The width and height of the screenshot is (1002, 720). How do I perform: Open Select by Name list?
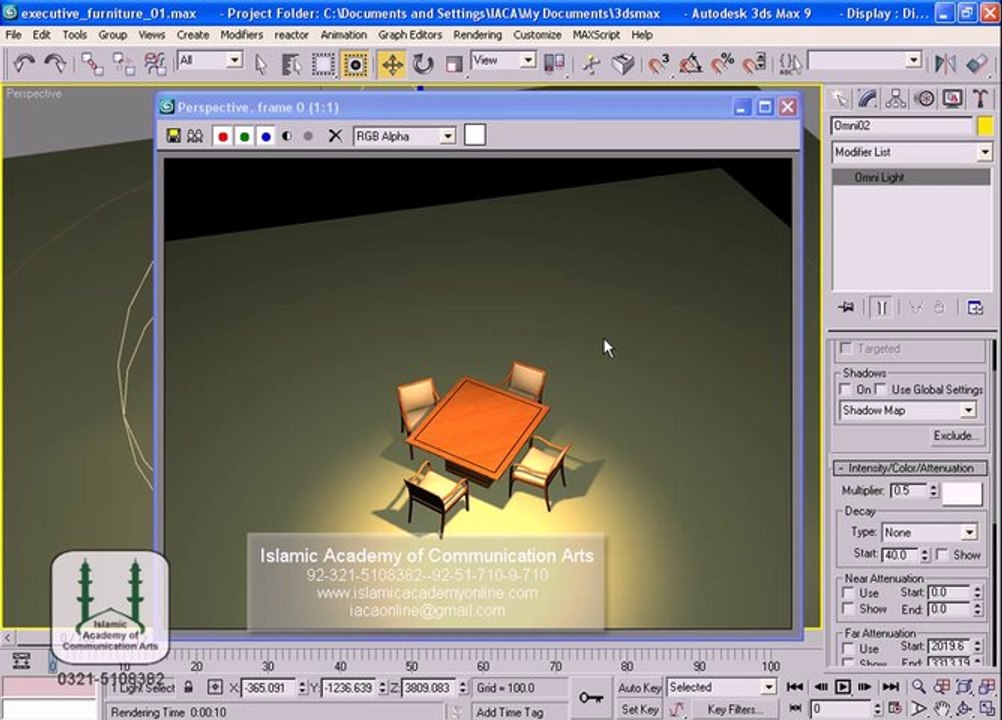pyautogui.click(x=291, y=64)
